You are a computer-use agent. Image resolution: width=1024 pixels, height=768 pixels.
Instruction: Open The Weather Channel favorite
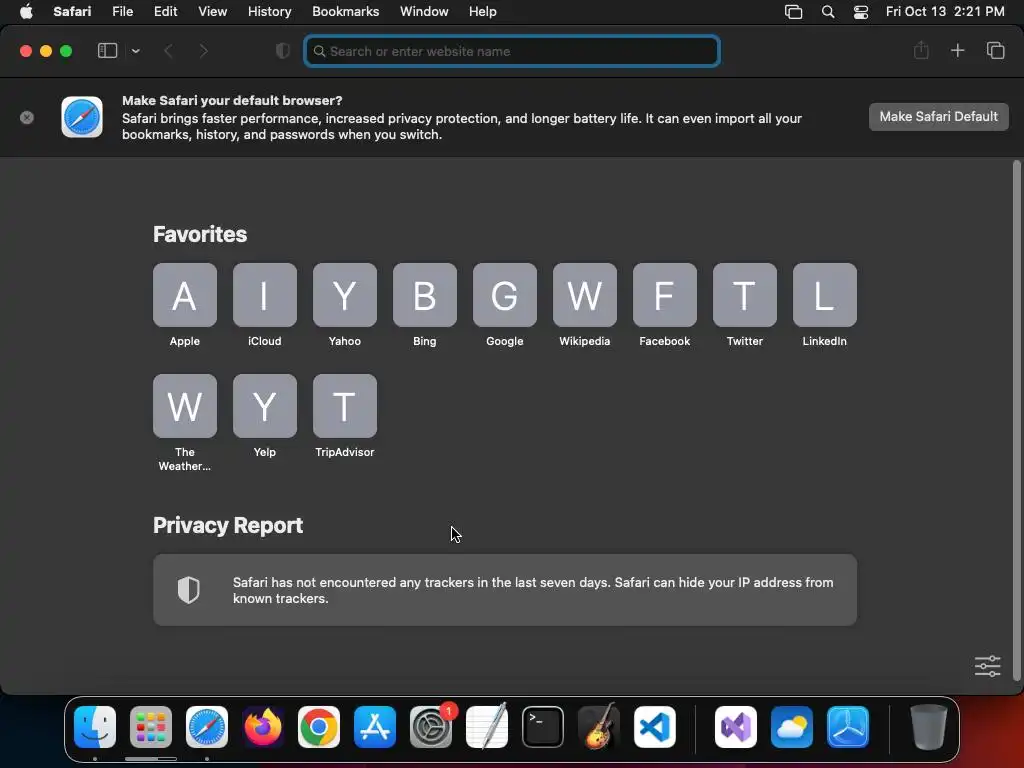coord(185,406)
